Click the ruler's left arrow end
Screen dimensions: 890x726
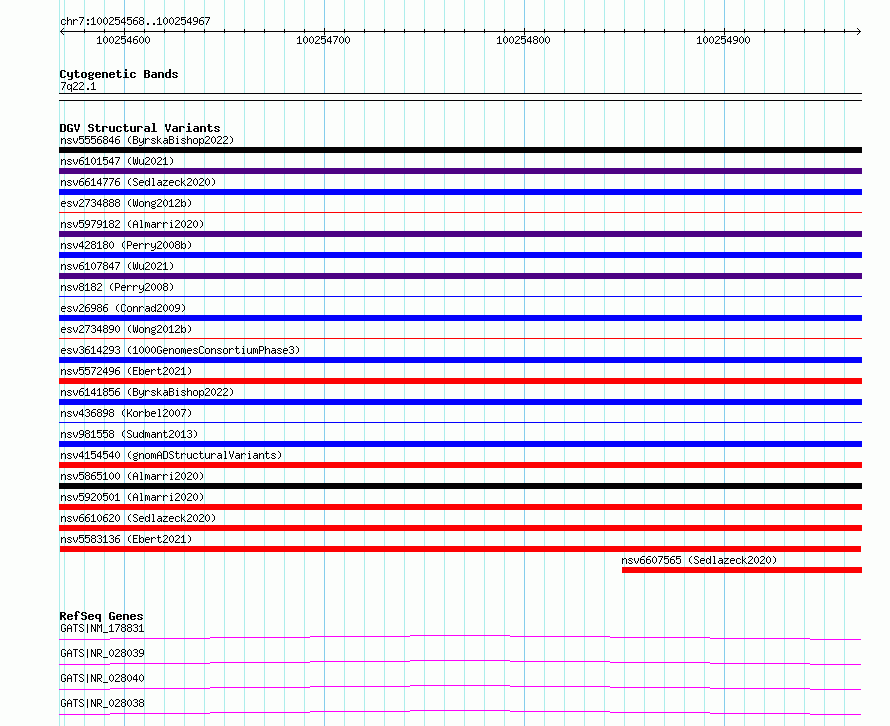62,31
